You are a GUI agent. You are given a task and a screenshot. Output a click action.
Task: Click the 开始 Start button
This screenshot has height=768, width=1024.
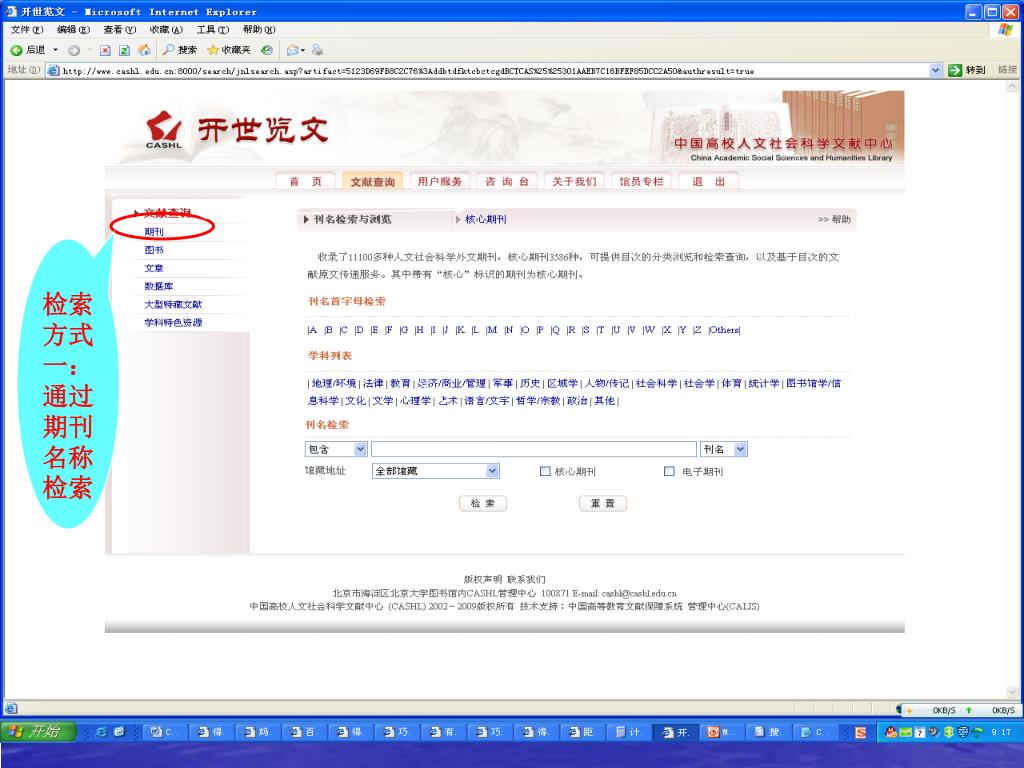(38, 732)
